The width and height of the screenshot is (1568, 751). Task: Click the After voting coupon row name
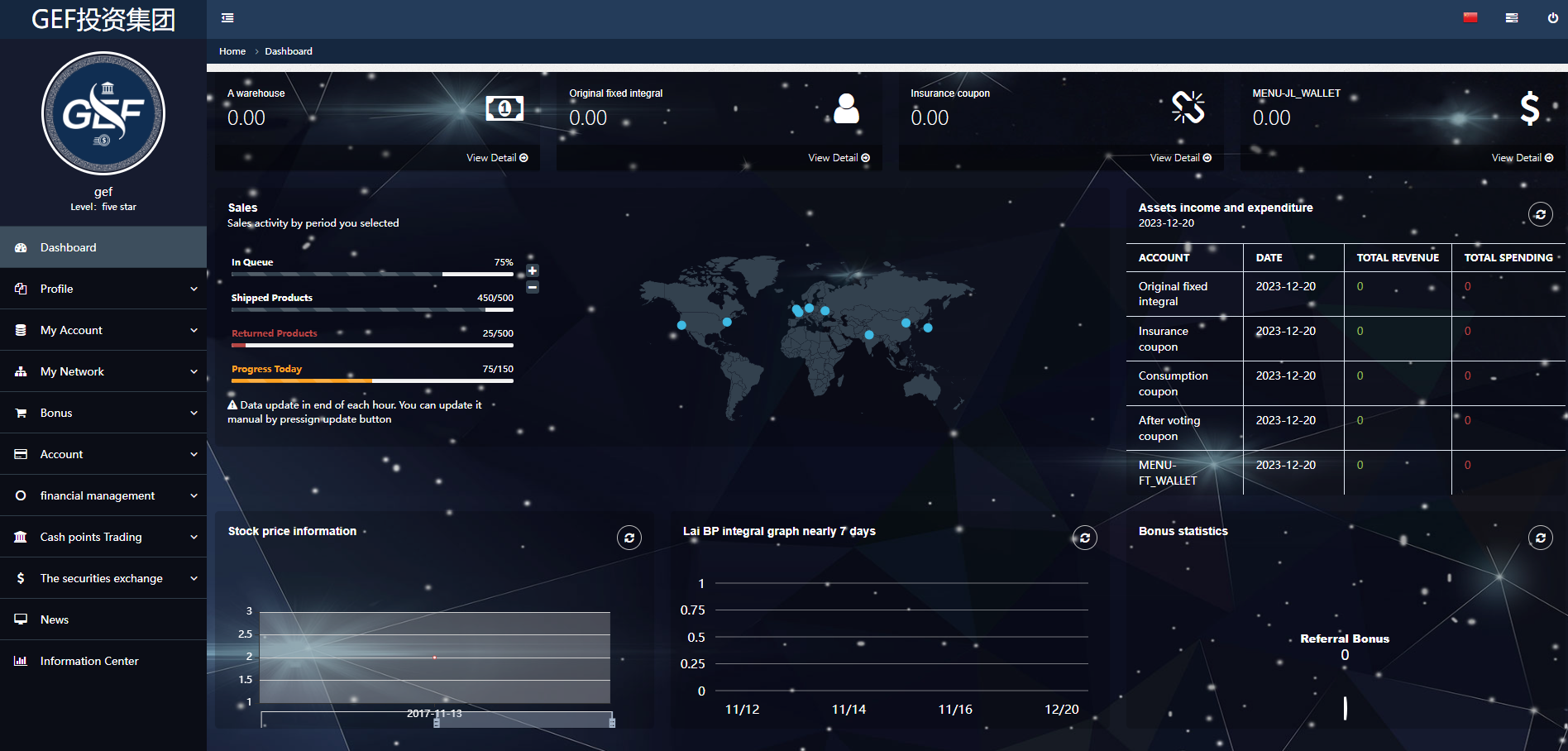[1169, 428]
